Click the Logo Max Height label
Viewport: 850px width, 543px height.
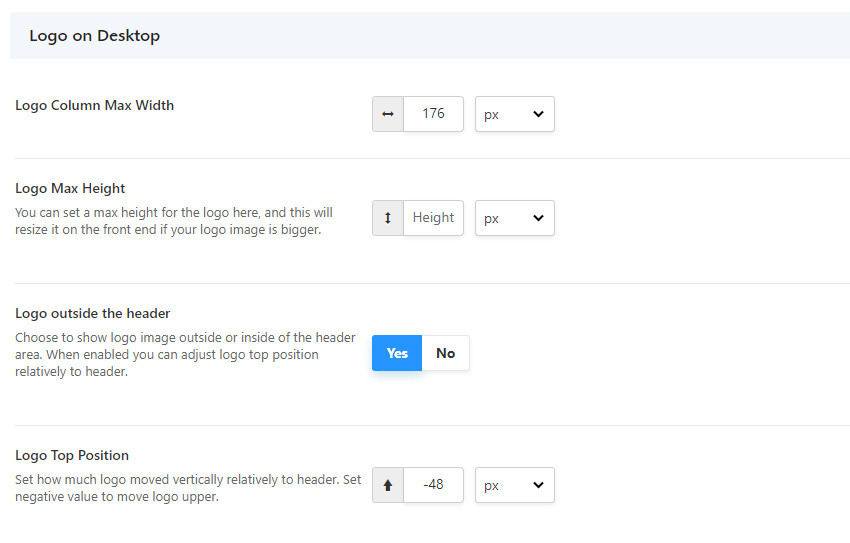(x=70, y=188)
